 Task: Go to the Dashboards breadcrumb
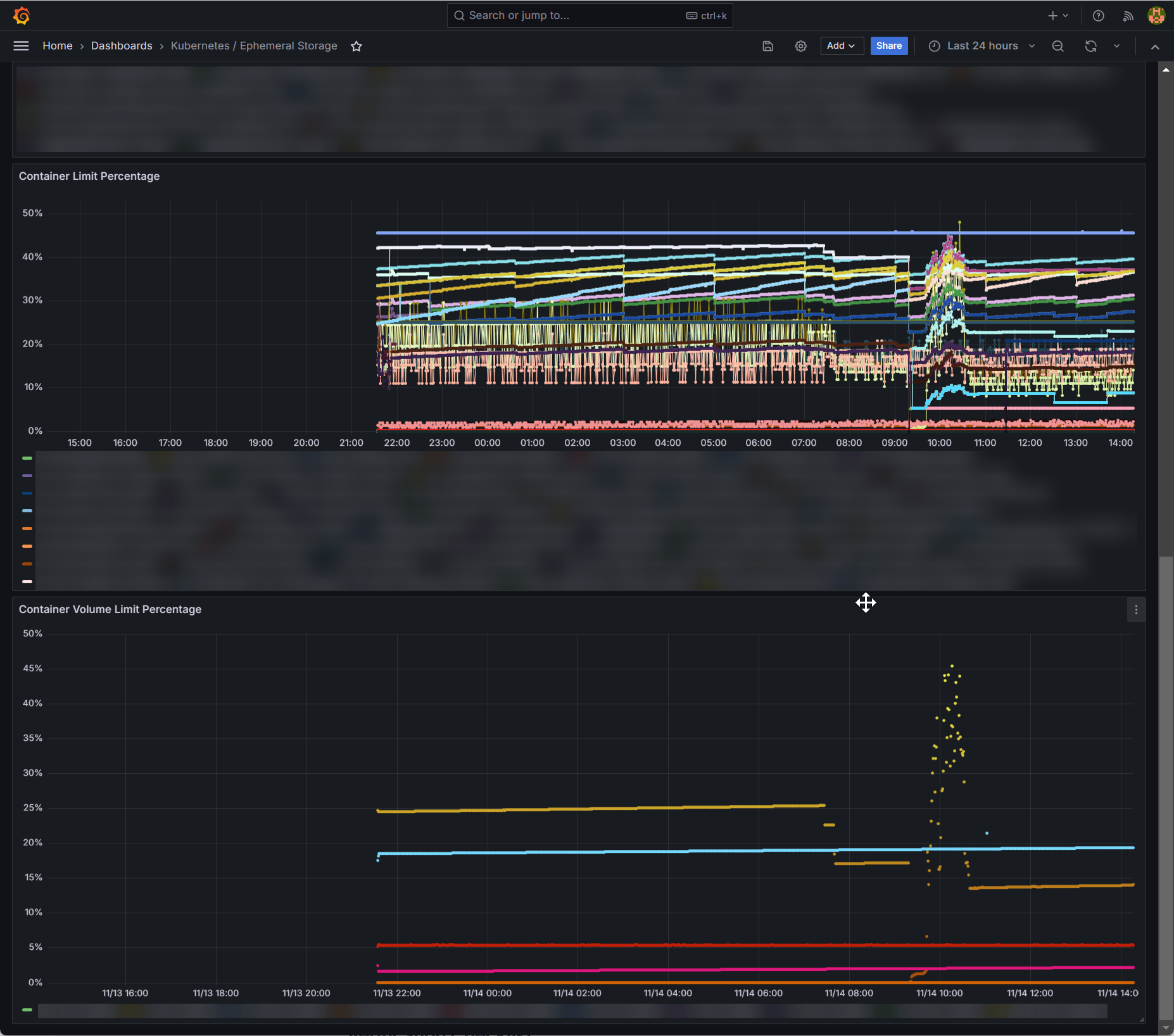(122, 46)
